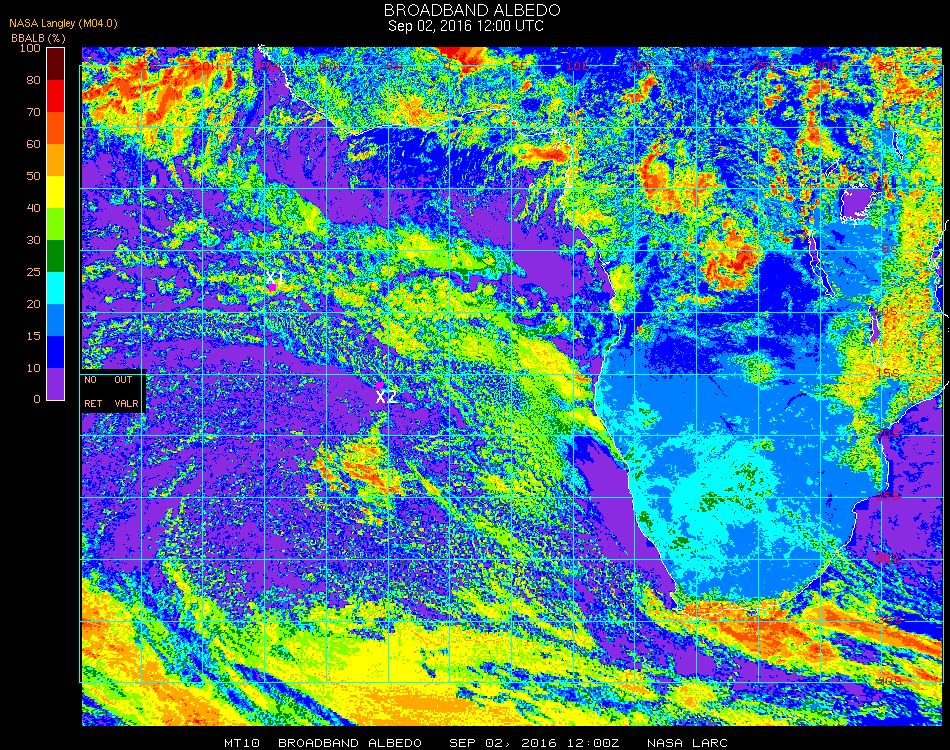Click the legend value '40'
The height and width of the screenshot is (750, 950).
(33, 208)
